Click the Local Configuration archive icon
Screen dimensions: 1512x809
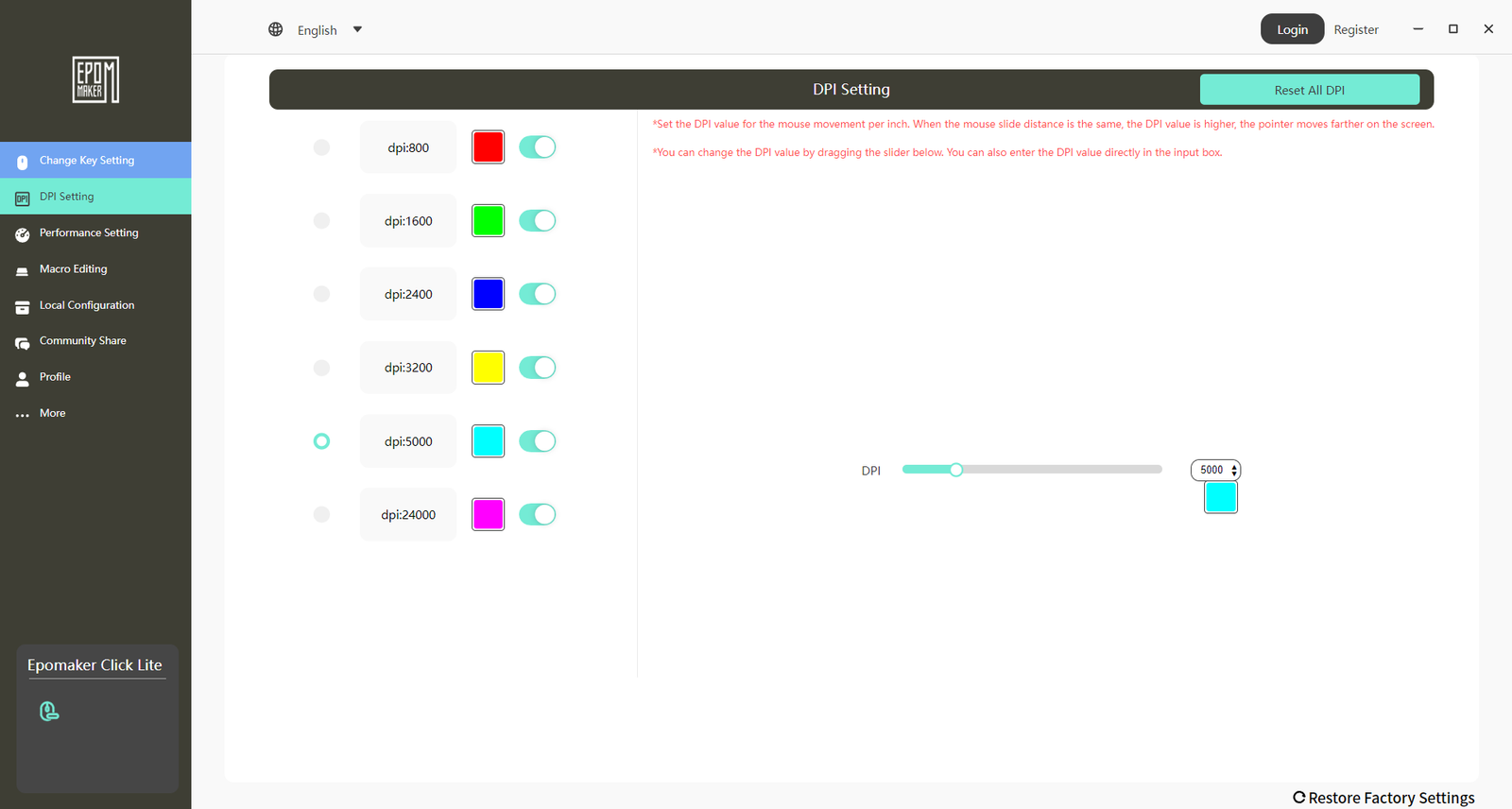23,306
